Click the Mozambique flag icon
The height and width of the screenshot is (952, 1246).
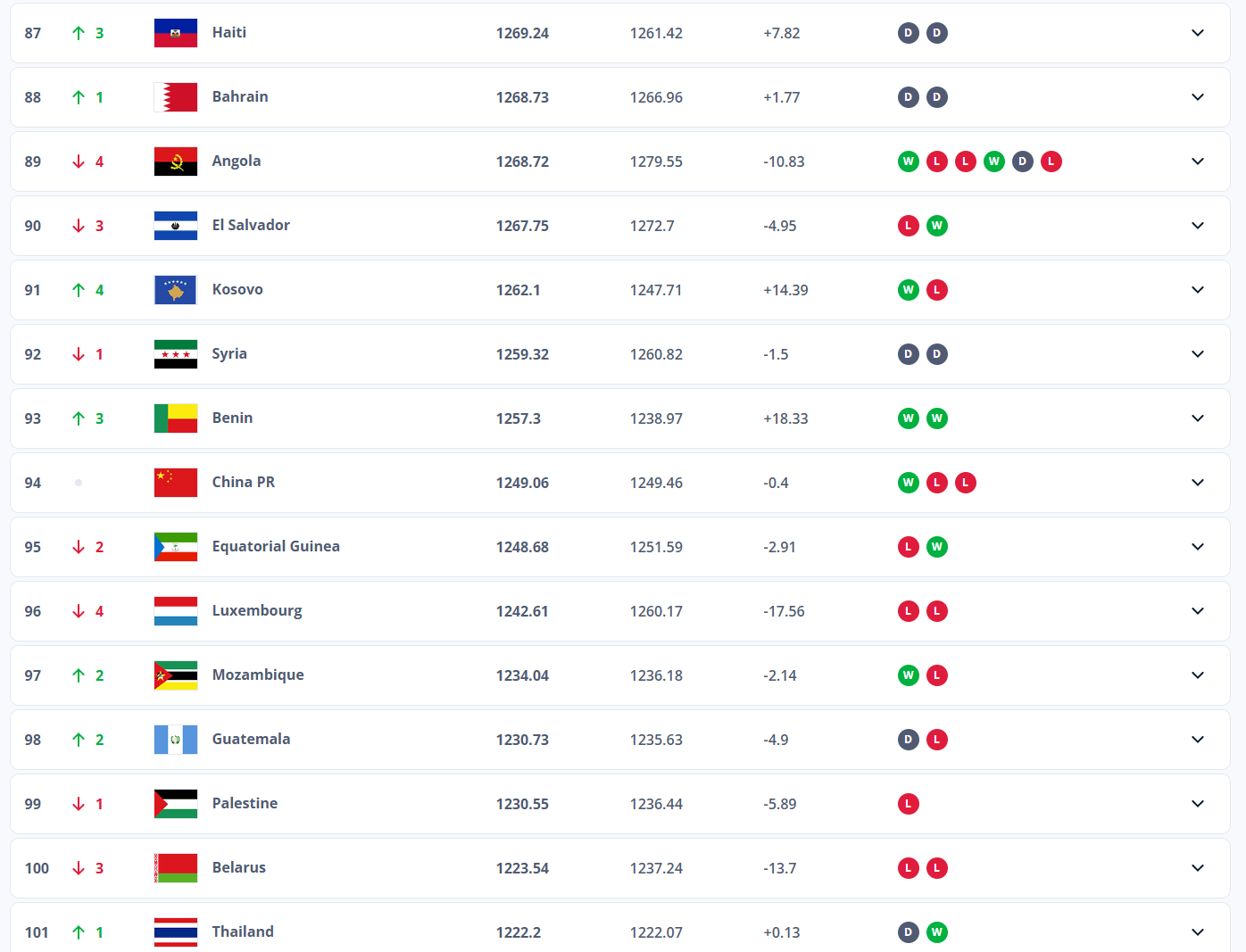[175, 675]
